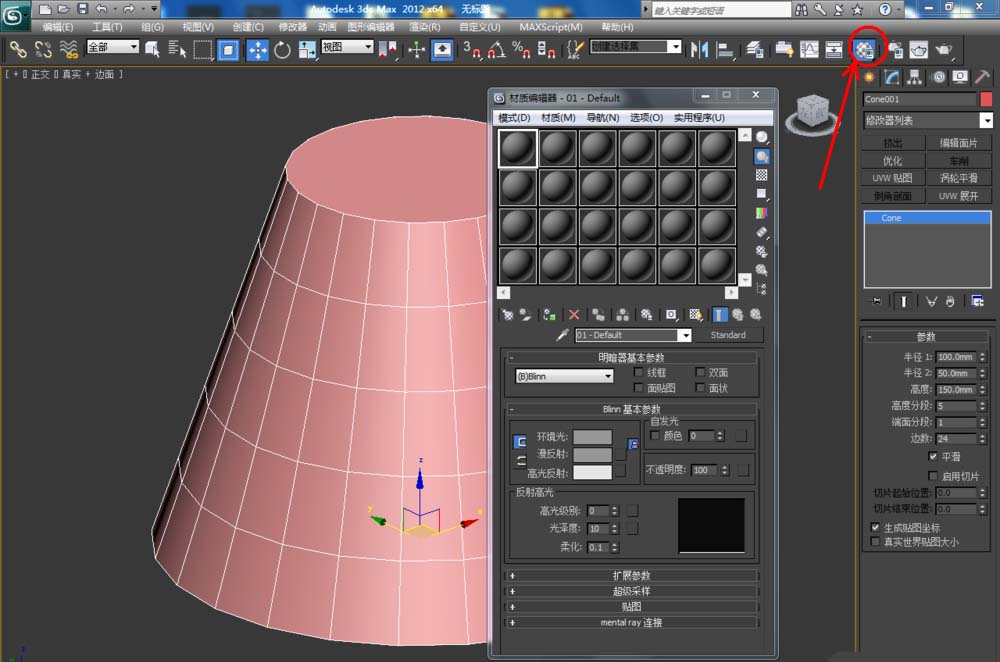Open the Material Editor from main toolbar
Image resolution: width=1000 pixels, height=662 pixels.
point(866,49)
